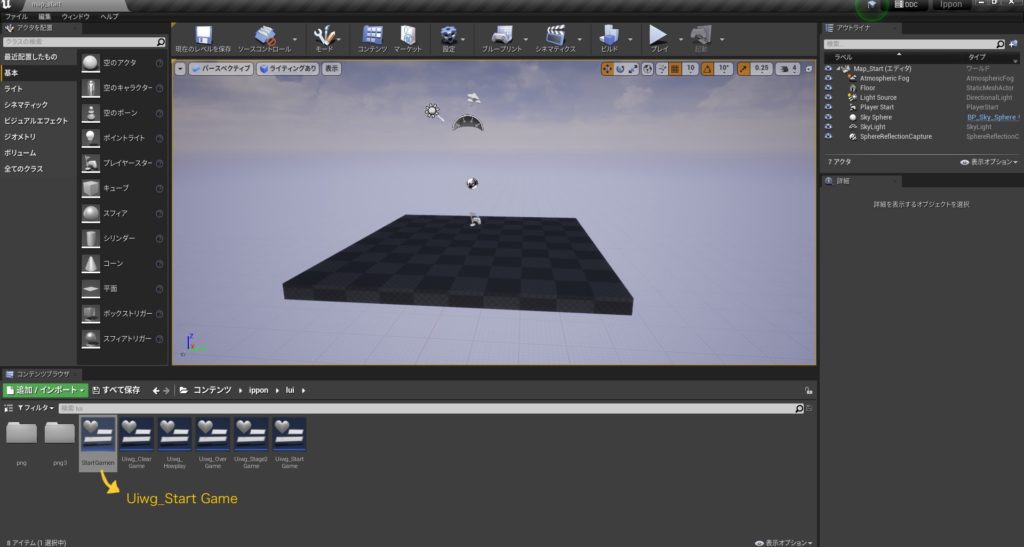
Task: Hide the Floor actor with eye icon
Action: (x=828, y=88)
